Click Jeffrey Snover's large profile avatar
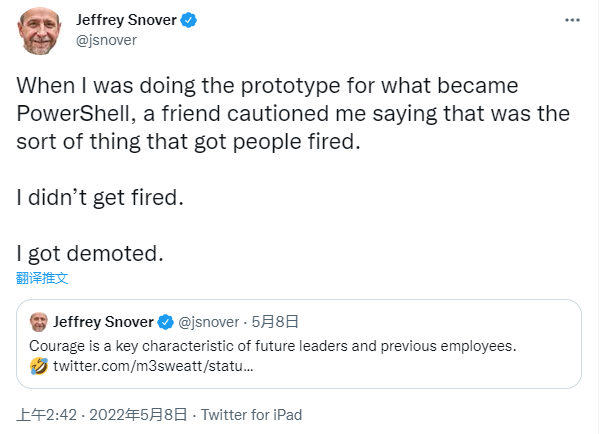The image size is (603, 434). (x=39, y=31)
